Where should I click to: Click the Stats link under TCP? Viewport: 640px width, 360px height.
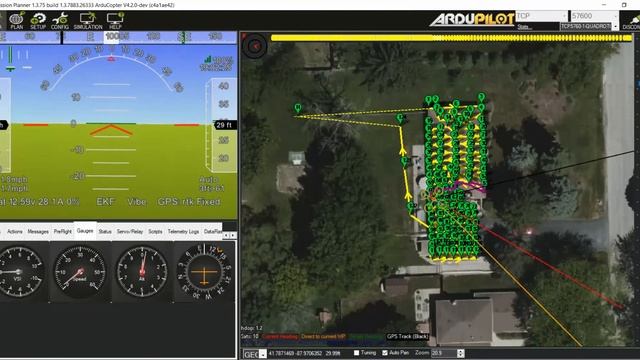coord(524,27)
